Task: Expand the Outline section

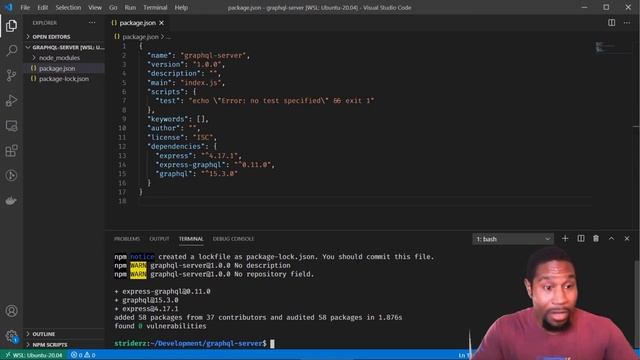Action: (x=64, y=334)
